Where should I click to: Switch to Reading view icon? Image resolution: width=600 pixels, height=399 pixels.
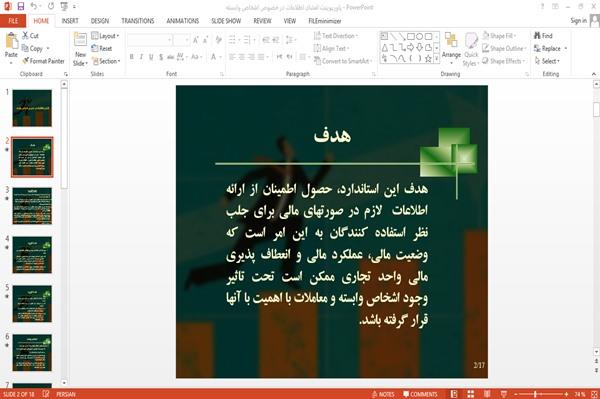coord(487,394)
